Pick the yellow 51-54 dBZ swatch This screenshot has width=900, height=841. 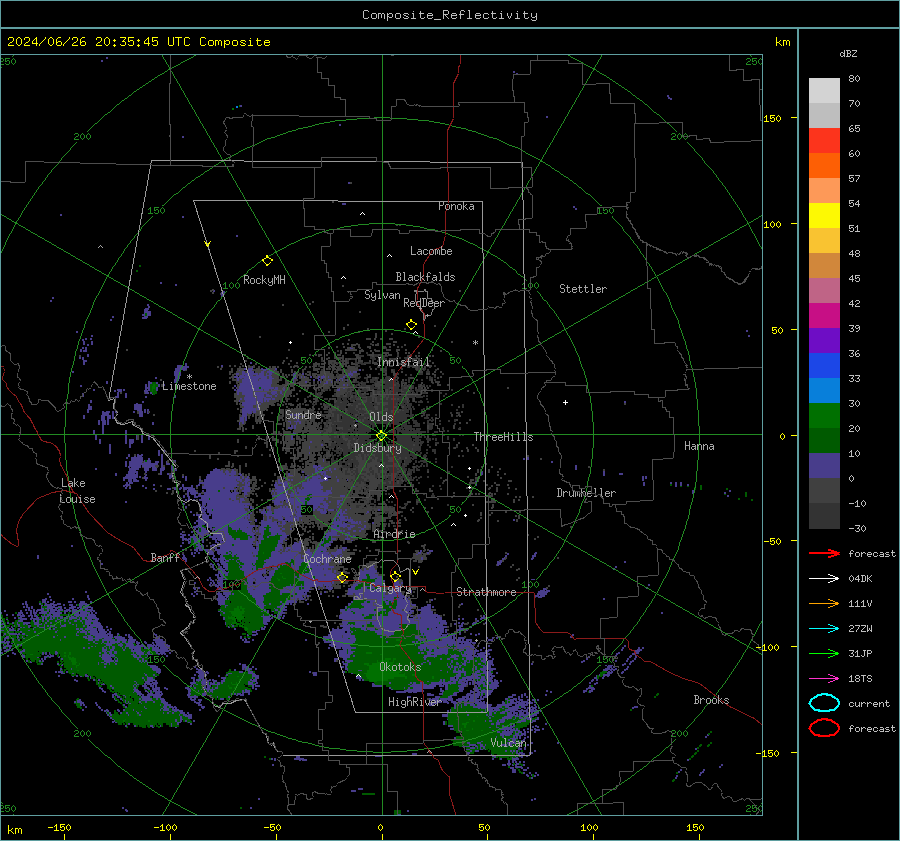[824, 215]
